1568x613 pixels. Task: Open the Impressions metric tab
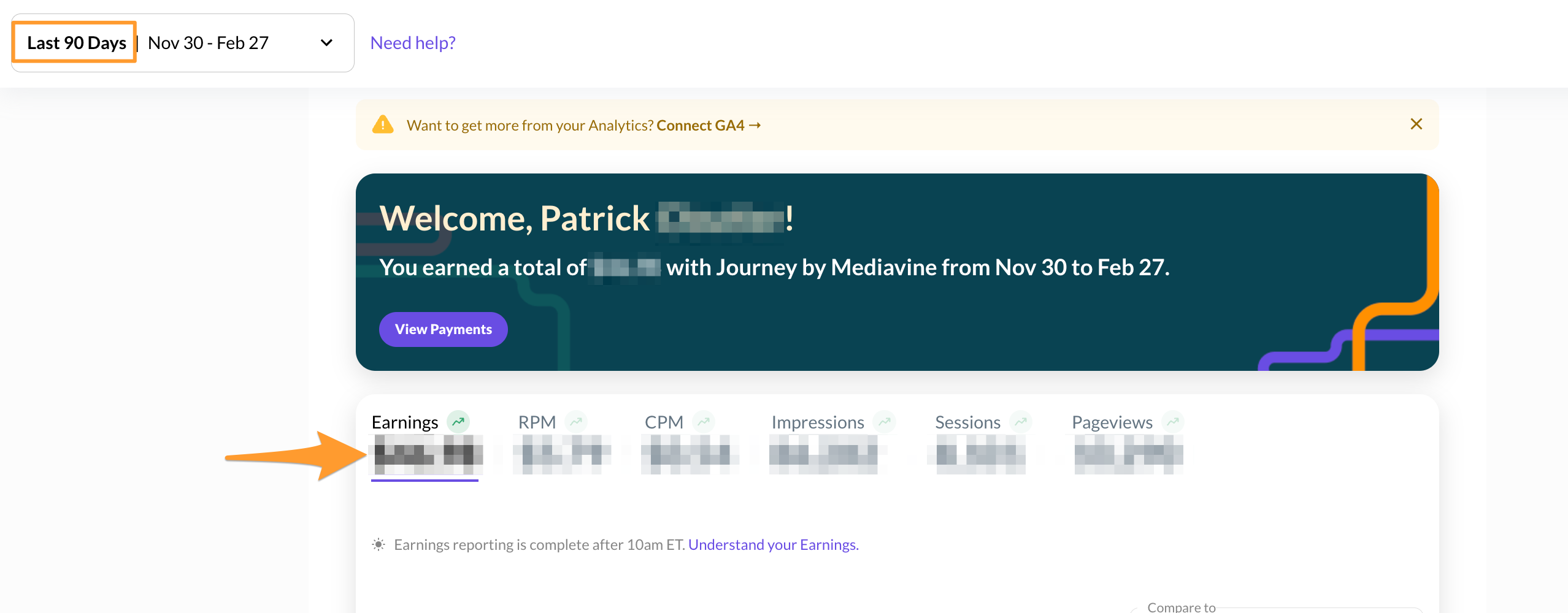(x=817, y=422)
